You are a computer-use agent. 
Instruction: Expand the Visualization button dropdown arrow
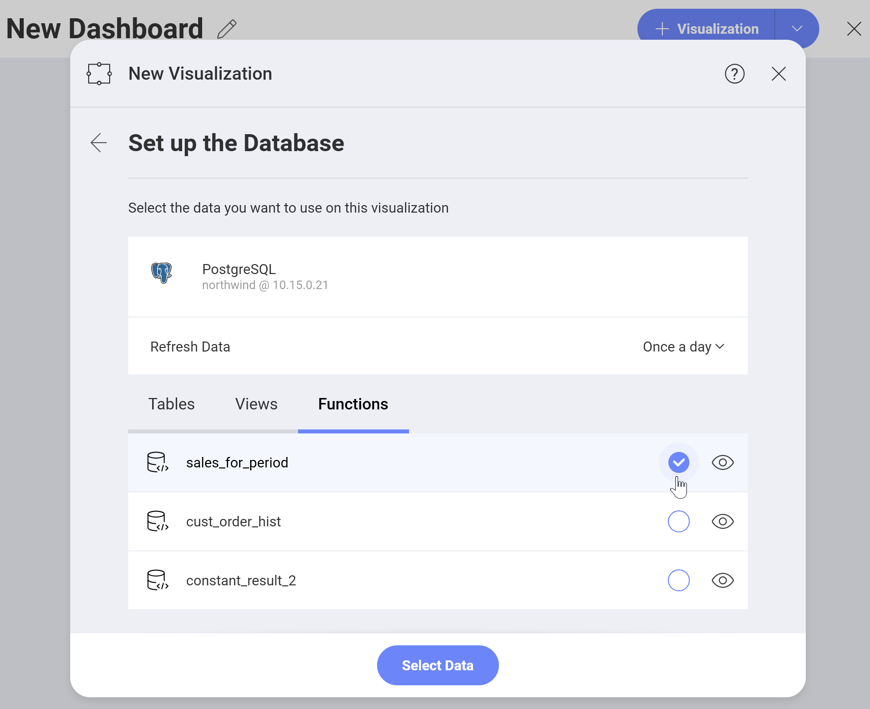click(x=797, y=29)
